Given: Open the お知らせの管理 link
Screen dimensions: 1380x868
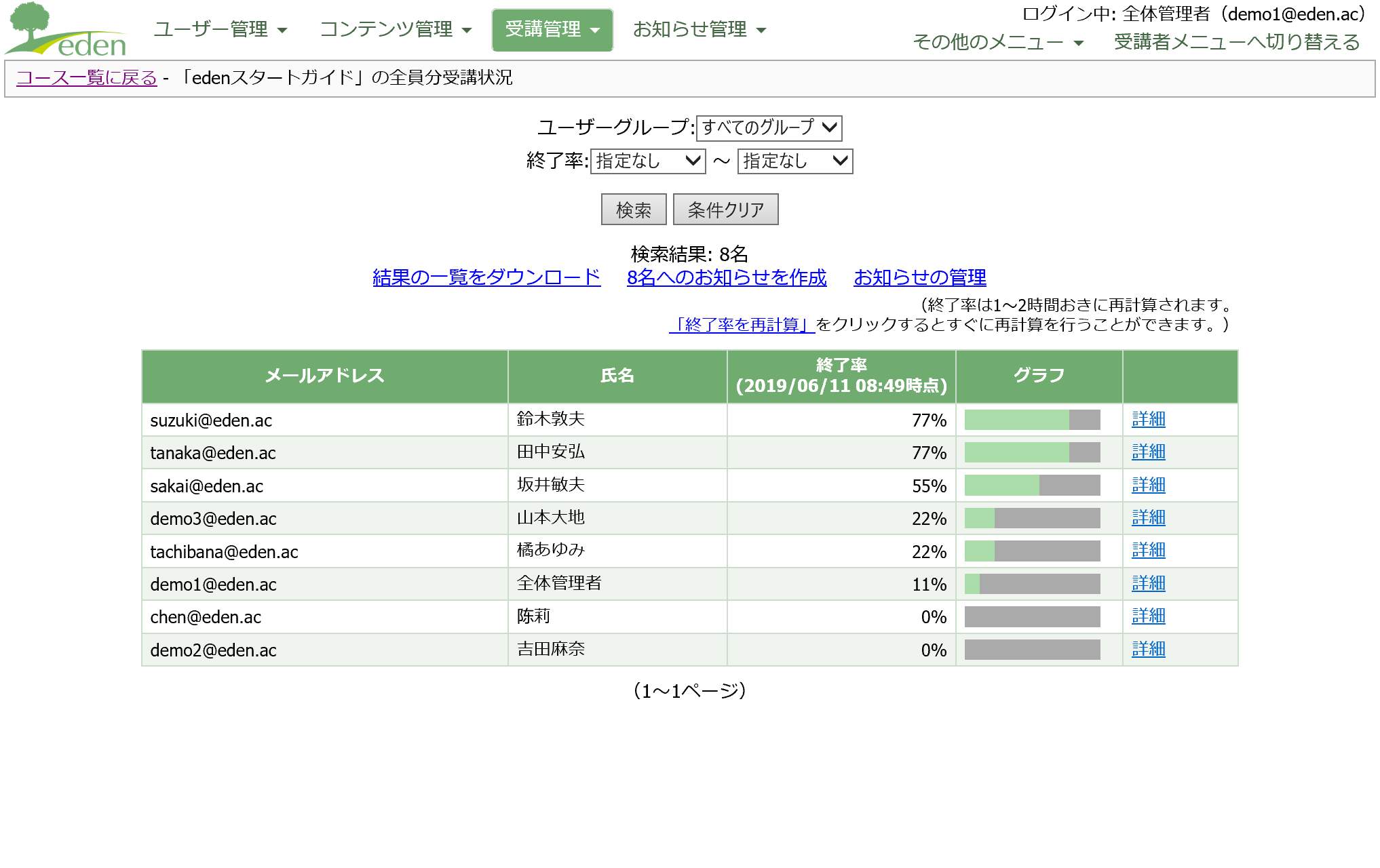Looking at the screenshot, I should [920, 277].
